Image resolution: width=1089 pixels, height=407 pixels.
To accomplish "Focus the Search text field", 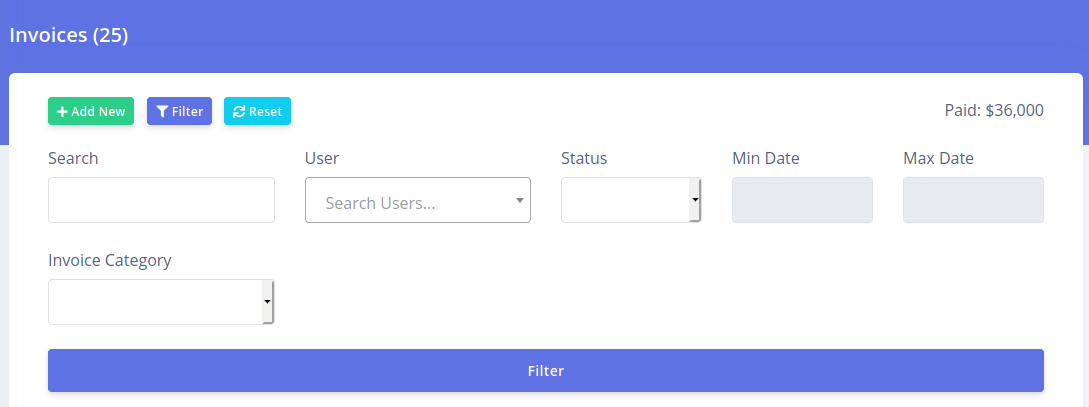I will click(161, 200).
